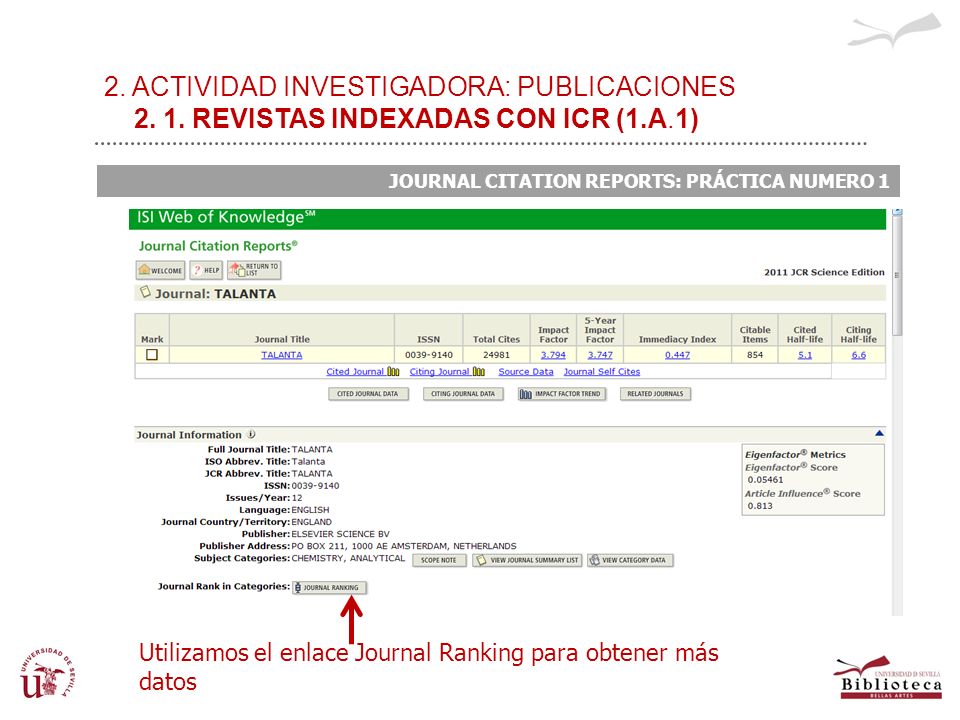Open the Welcome page button
This screenshot has width=960, height=720.
point(160,270)
